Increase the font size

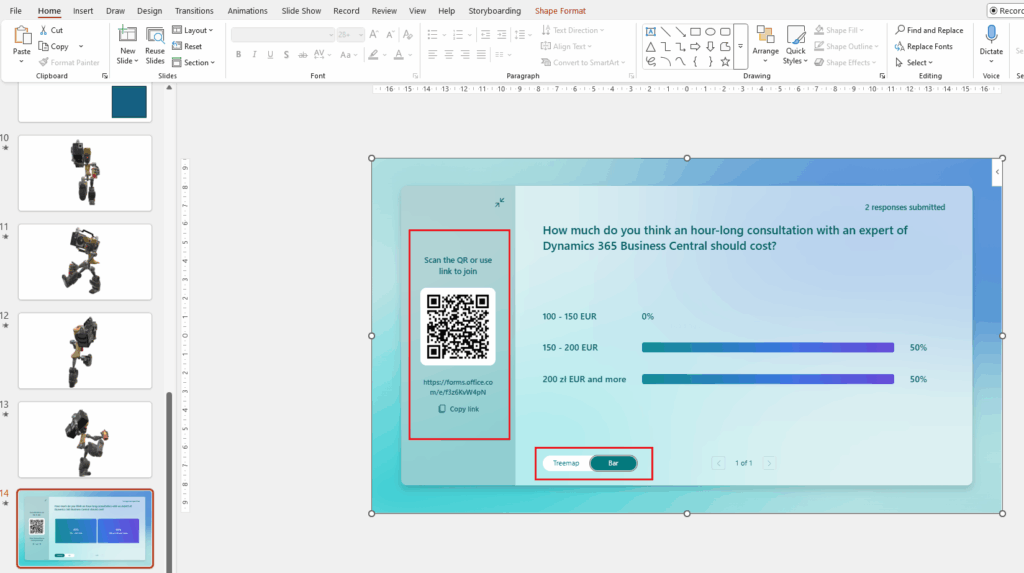374,35
